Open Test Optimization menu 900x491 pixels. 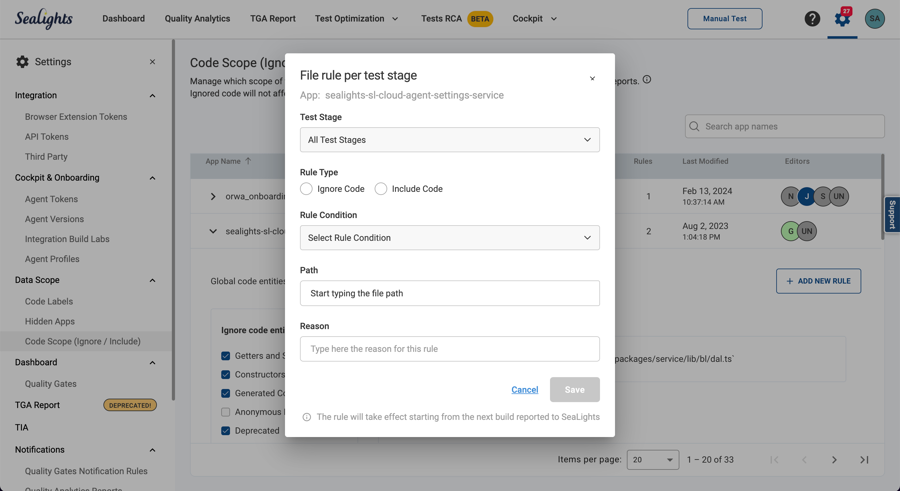[x=356, y=19]
